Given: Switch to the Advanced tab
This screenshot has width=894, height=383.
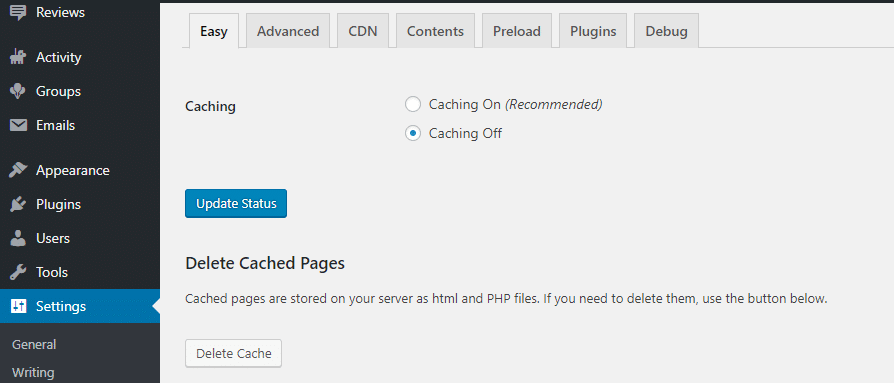Looking at the screenshot, I should pyautogui.click(x=288, y=31).
